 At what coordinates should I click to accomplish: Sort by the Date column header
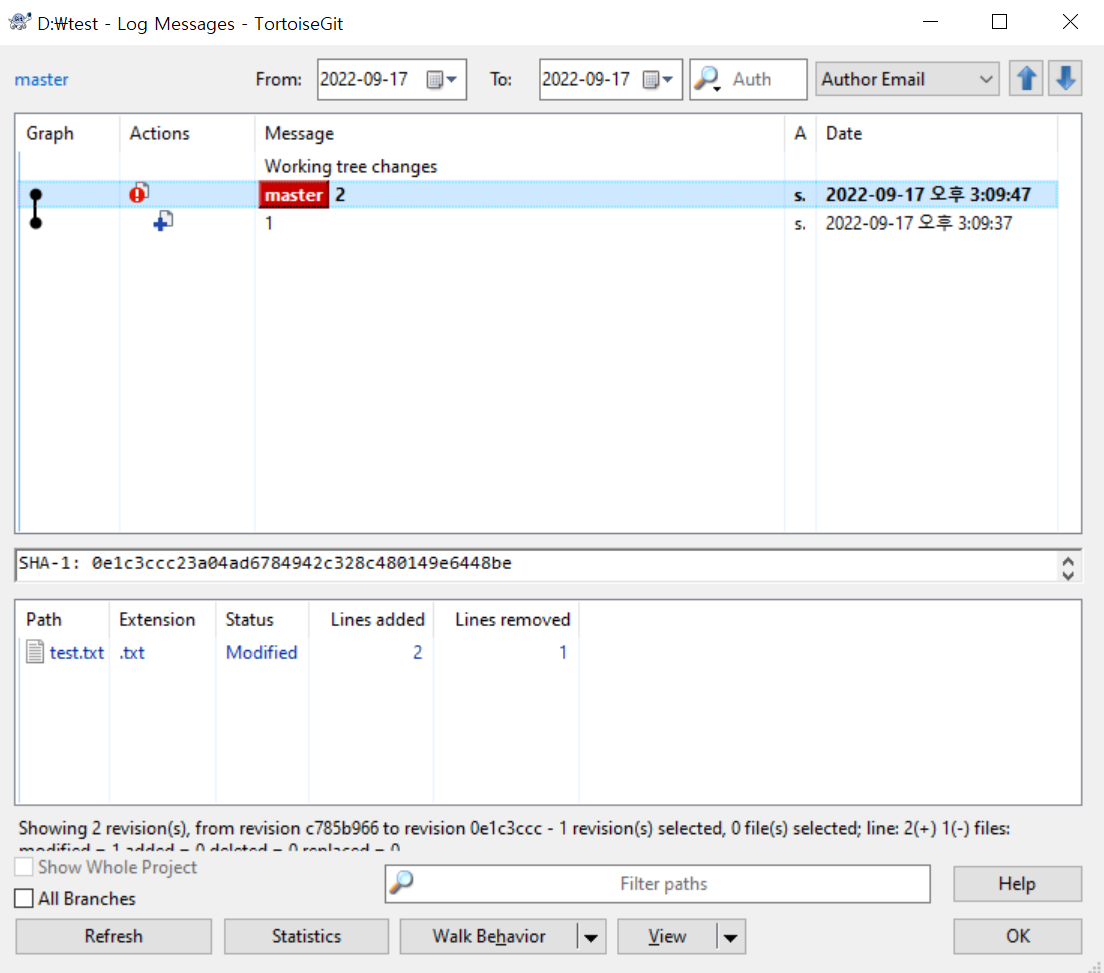(x=936, y=133)
